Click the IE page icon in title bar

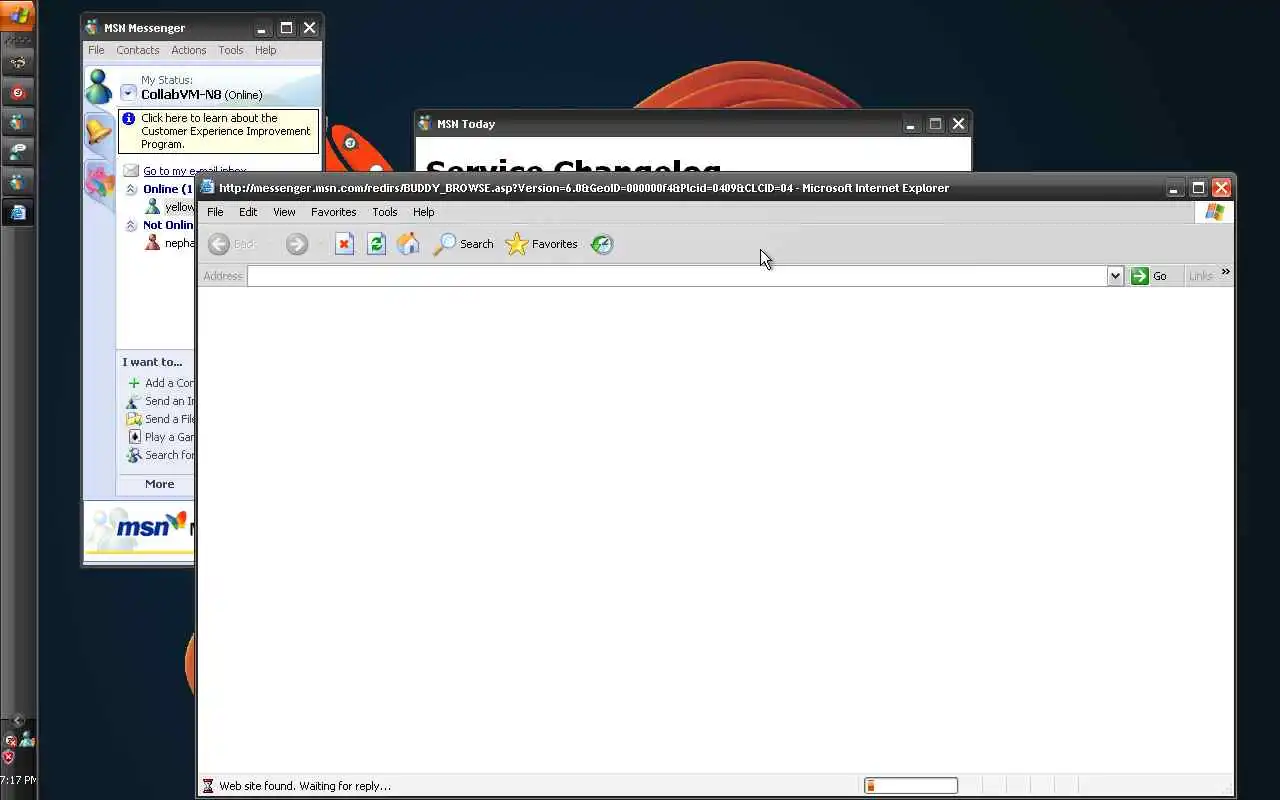[x=207, y=187]
